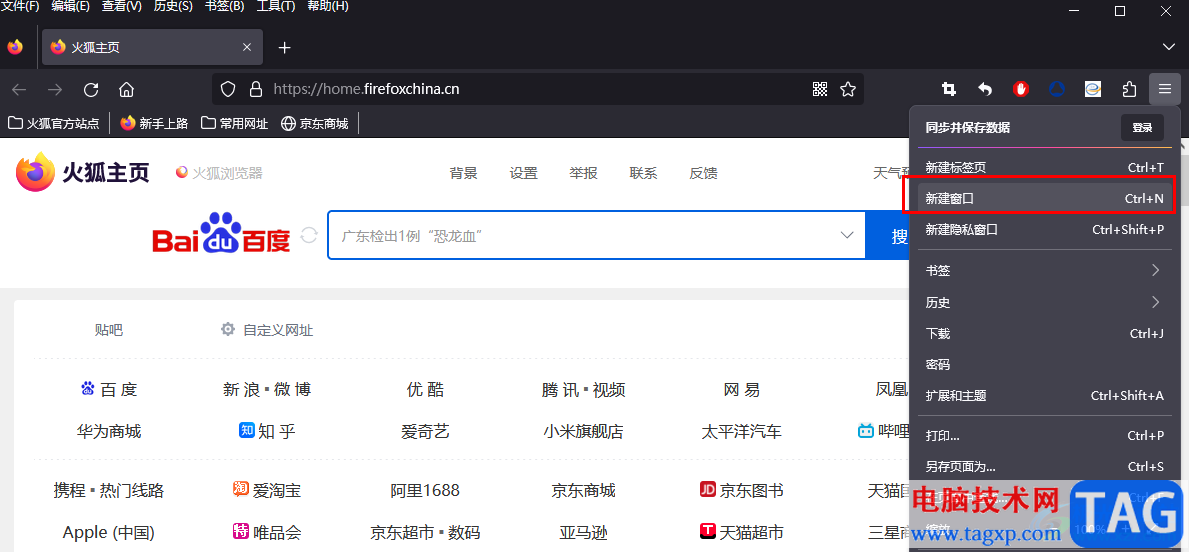Click the 背景 link on homepage

pyautogui.click(x=463, y=174)
